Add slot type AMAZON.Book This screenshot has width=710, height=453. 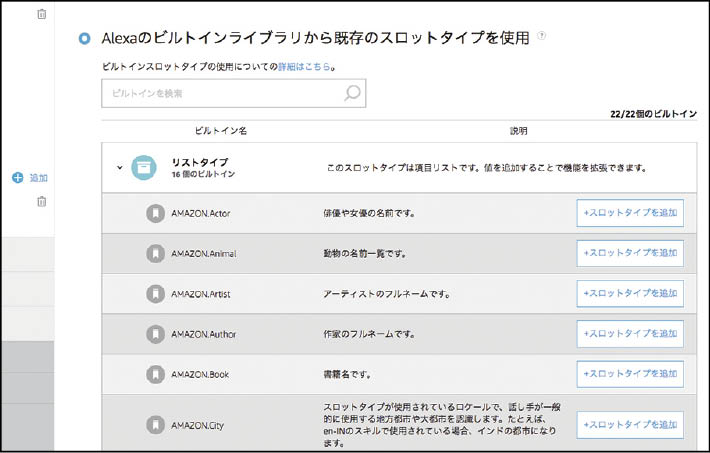pos(630,374)
